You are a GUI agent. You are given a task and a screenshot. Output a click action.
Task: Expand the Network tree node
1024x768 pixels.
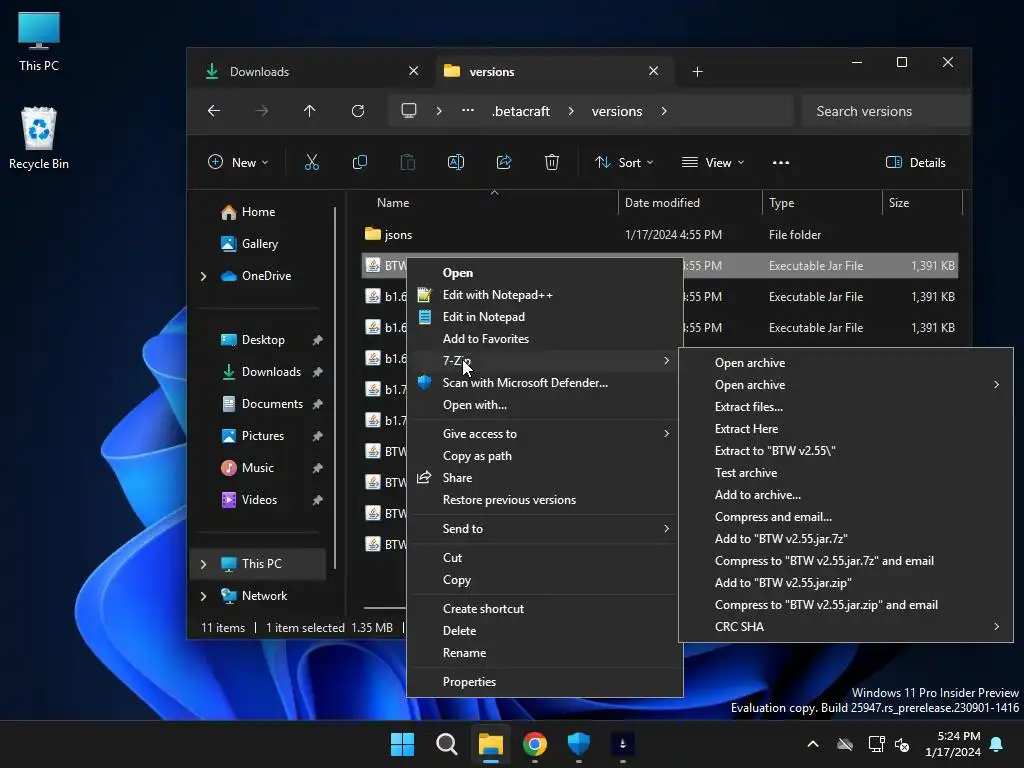[x=203, y=596]
